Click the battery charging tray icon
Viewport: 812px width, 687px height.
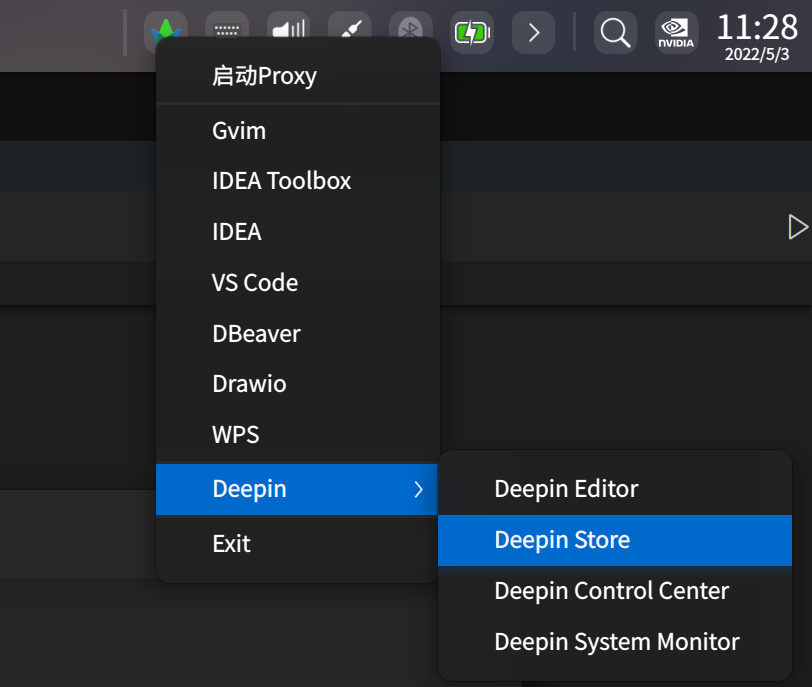(471, 32)
